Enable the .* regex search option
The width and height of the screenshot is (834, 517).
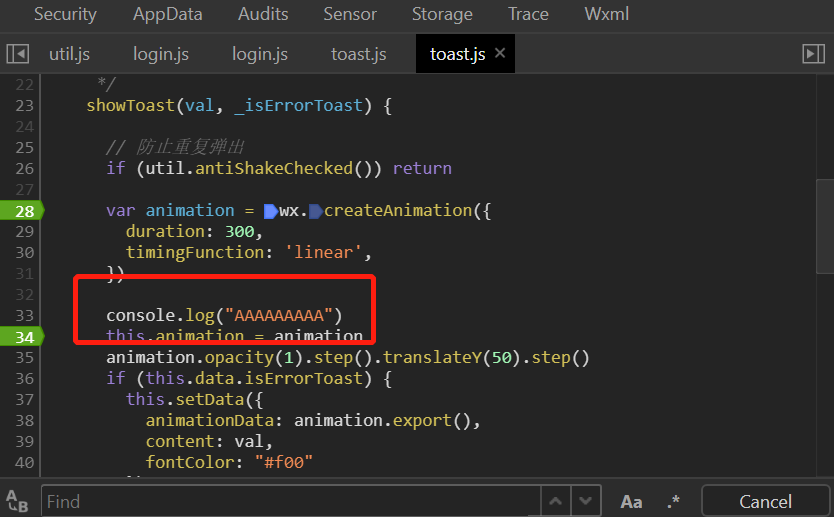(674, 501)
